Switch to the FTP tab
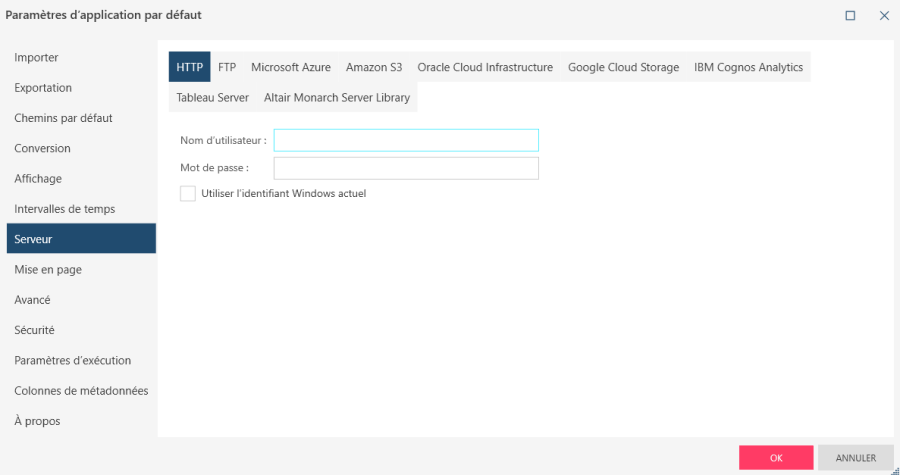This screenshot has width=900, height=475. click(x=227, y=67)
